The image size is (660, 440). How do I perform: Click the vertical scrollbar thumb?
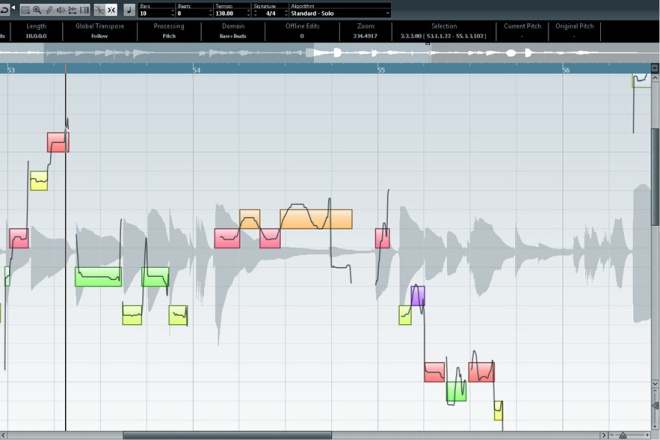[x=655, y=177]
